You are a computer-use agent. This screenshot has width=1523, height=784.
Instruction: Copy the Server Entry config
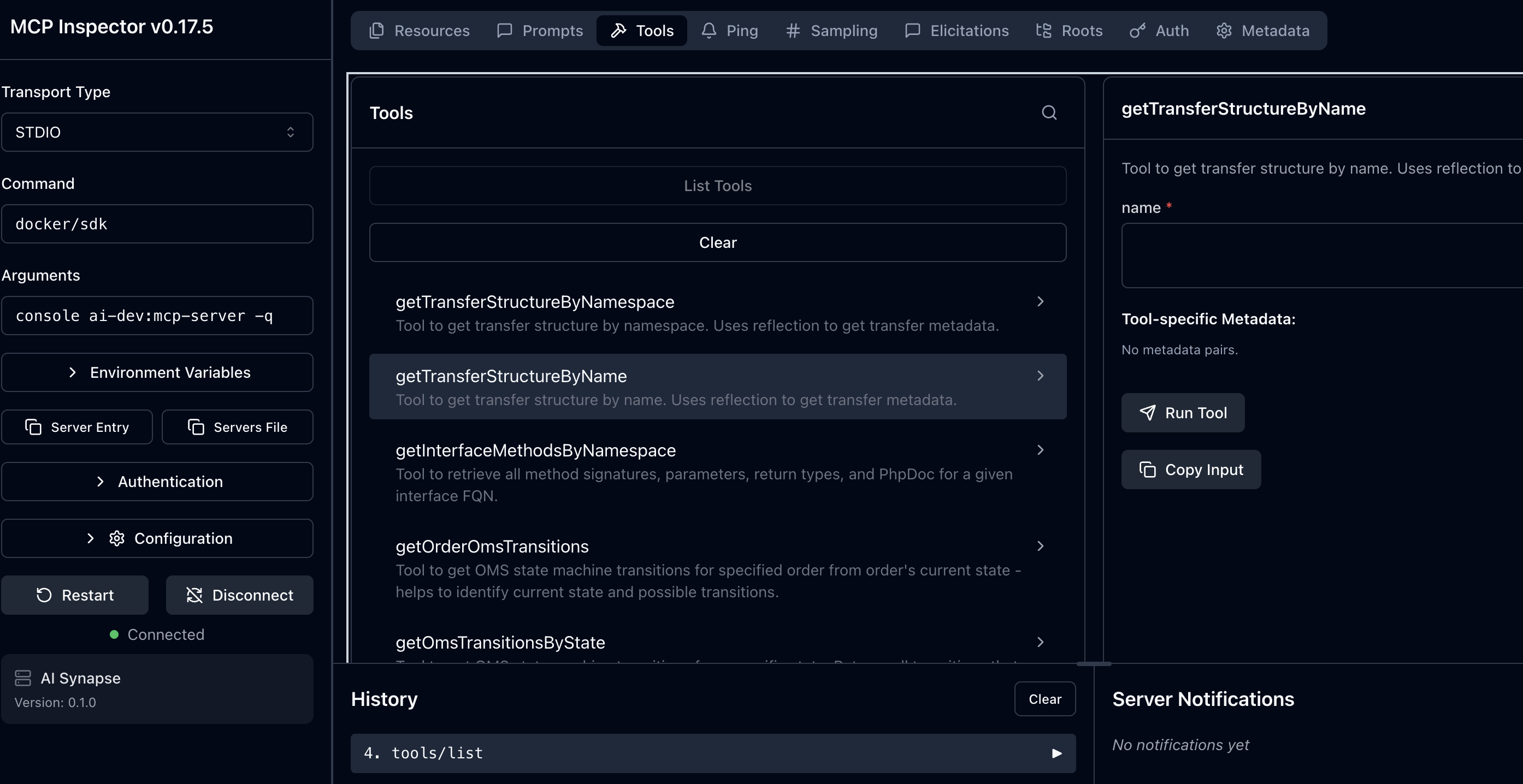click(77, 427)
